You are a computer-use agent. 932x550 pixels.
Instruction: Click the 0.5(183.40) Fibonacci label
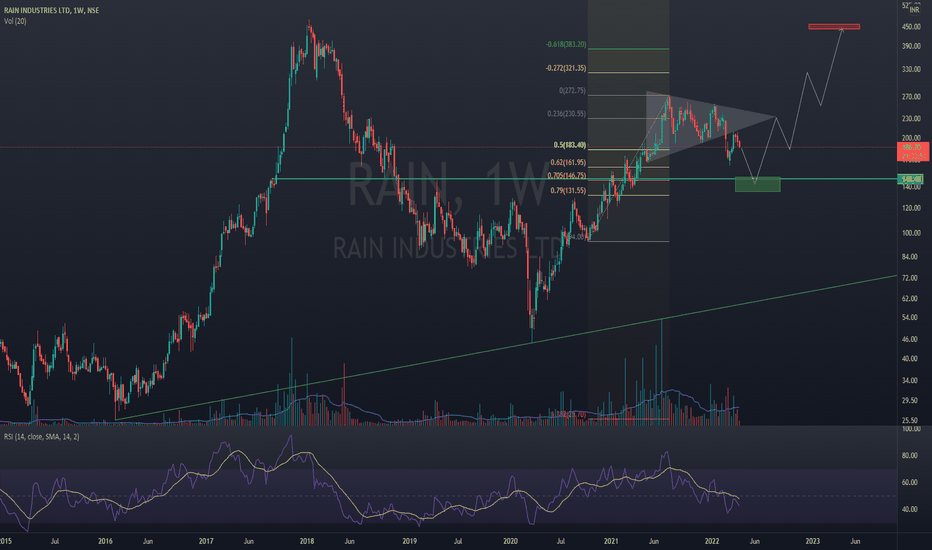(x=569, y=145)
